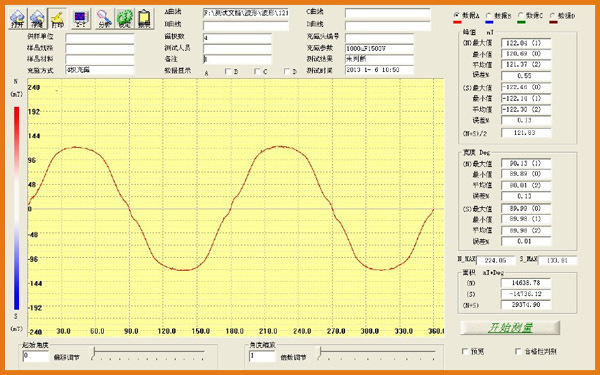Enable the B data display checkbox

(228, 71)
